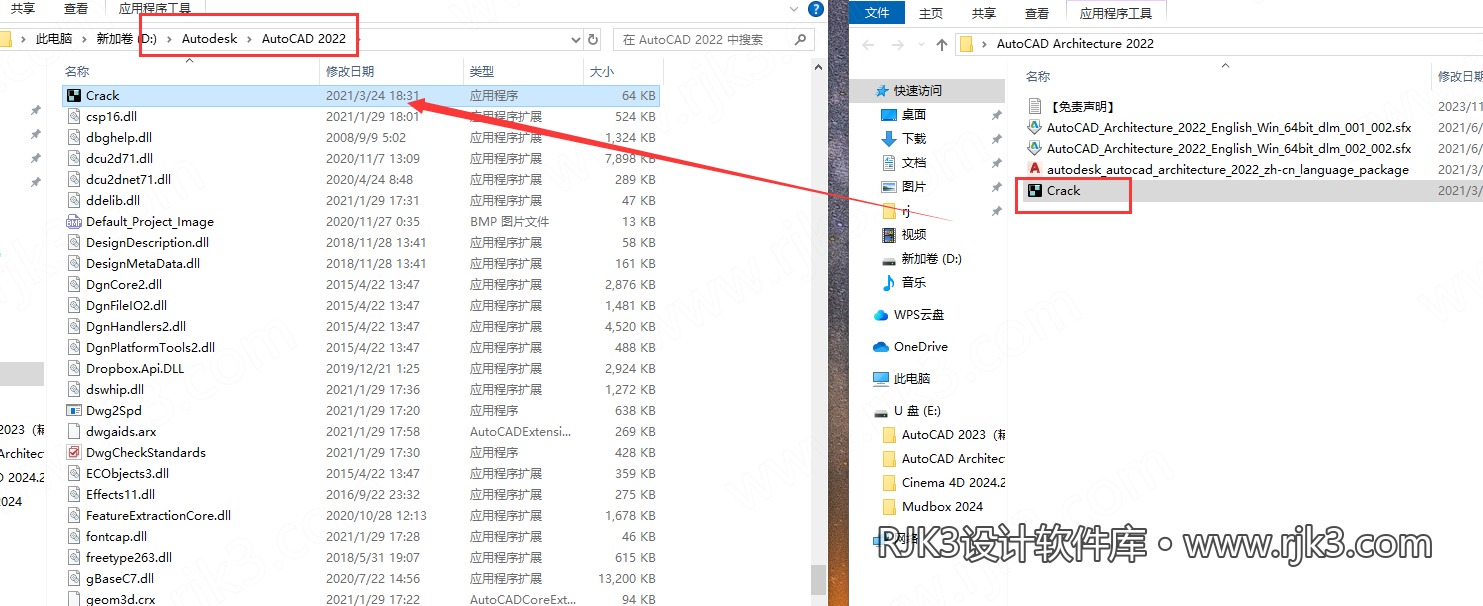Open 应用程序工具 tab in the right window
Viewport: 1483px width, 606px height.
(1116, 13)
